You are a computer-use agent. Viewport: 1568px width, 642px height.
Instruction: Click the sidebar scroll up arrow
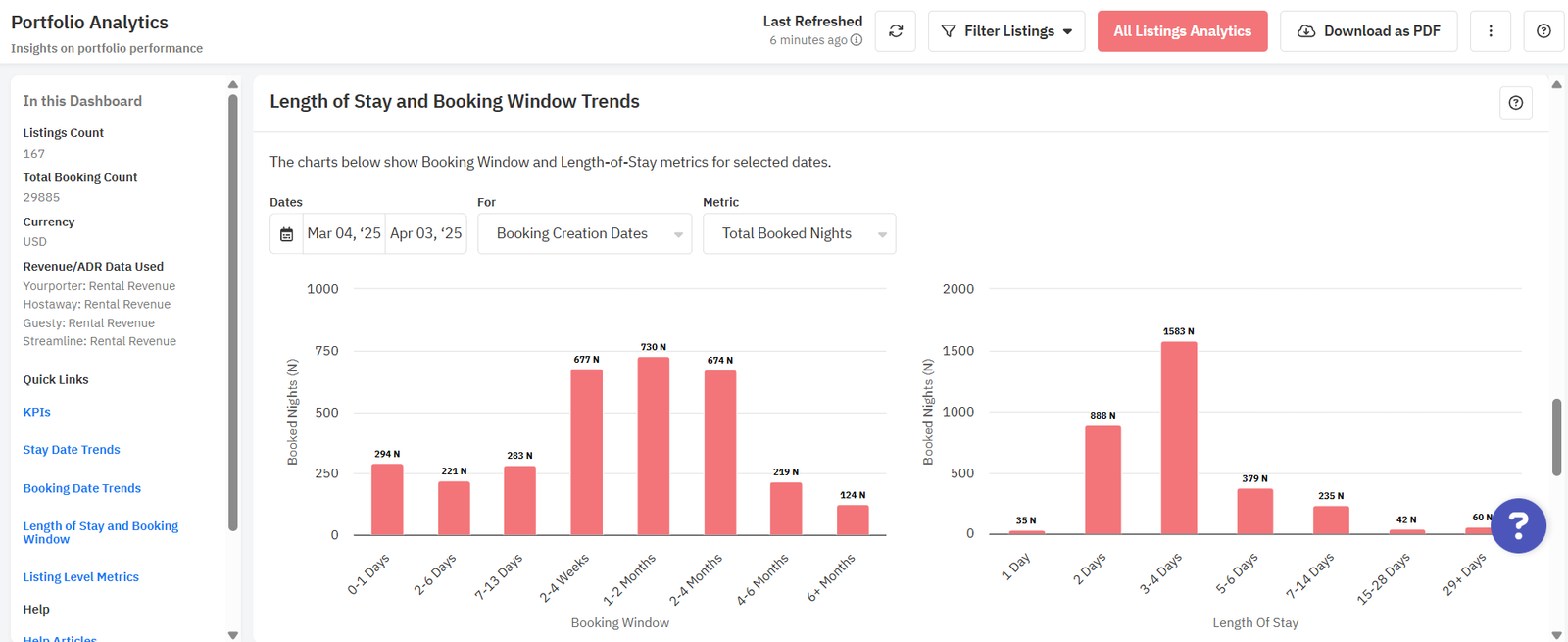click(233, 85)
